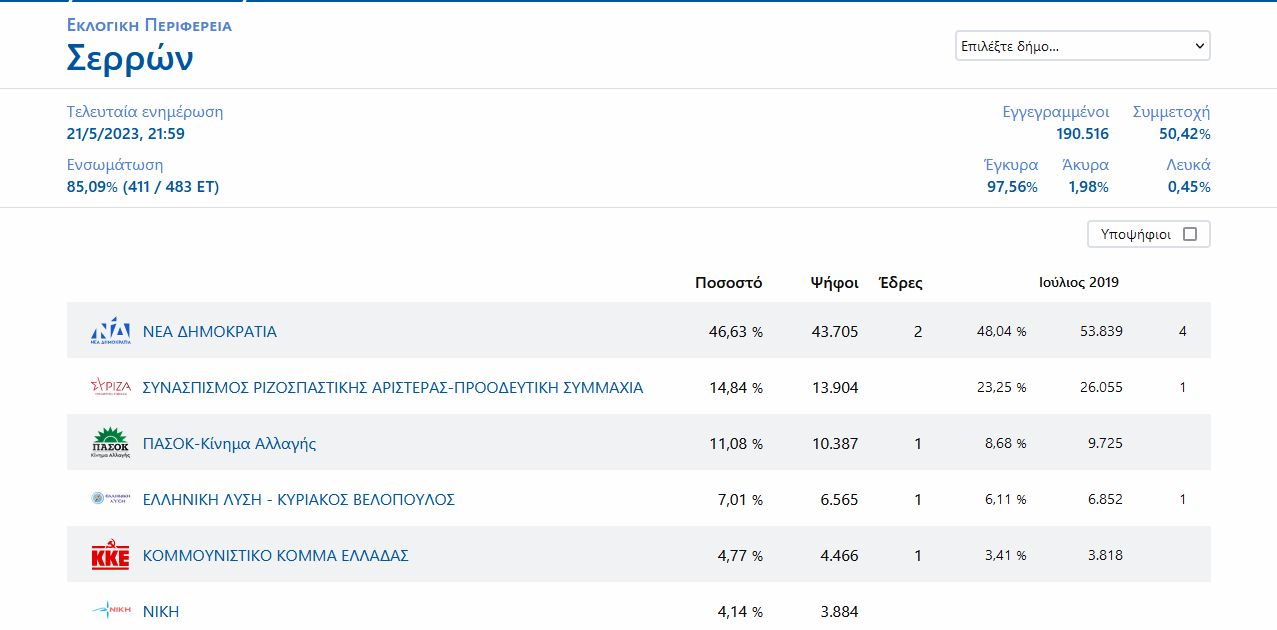This screenshot has height=630, width=1277.
Task: Open ΕΛΛΗΝΙΚΗ ΛΥΣΗ - ΚΥΡΙΑΚΟΣ ΒΕΛΟΠΟΥΛΟΣ link
Action: (x=299, y=500)
